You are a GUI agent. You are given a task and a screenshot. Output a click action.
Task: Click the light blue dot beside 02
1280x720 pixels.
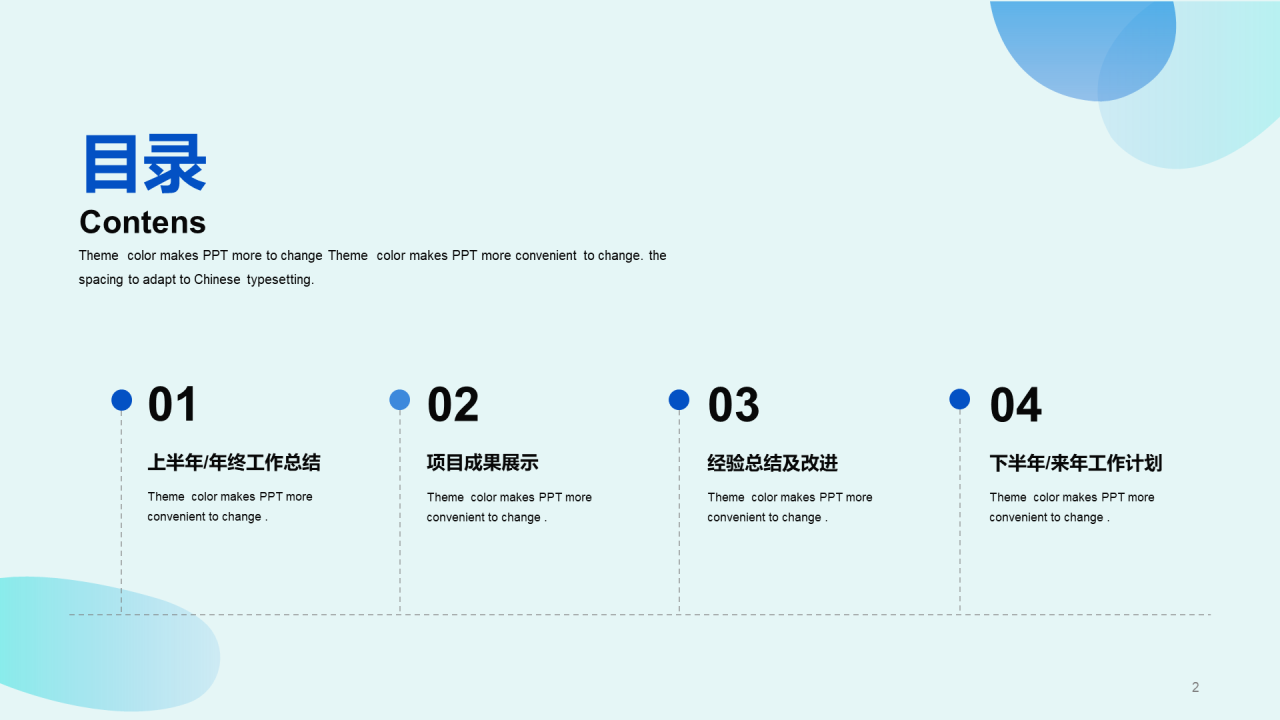click(x=400, y=400)
